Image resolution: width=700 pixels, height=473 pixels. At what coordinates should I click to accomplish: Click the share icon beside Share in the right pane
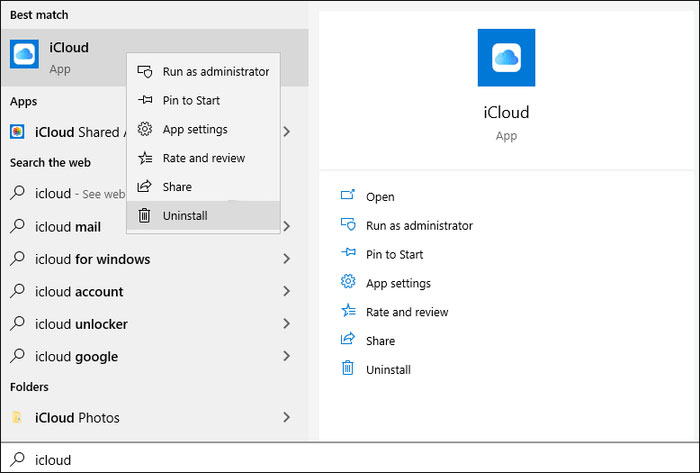(348, 339)
